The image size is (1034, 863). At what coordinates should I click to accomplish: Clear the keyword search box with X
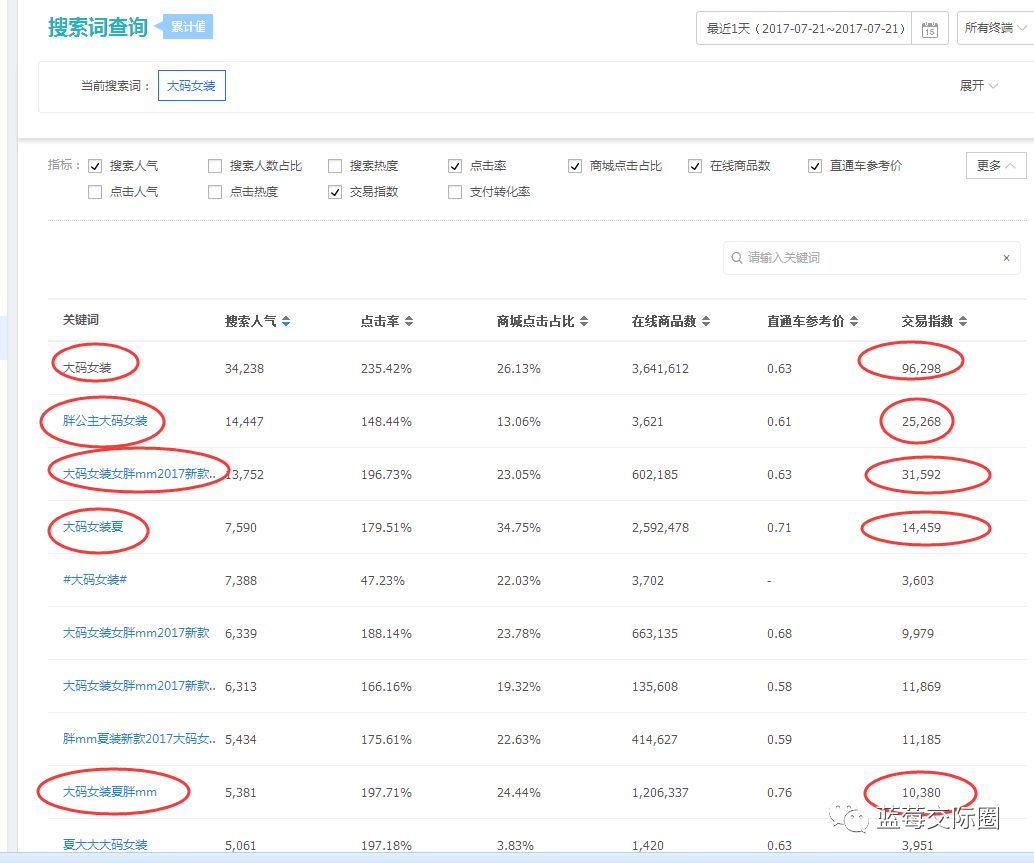1006,258
